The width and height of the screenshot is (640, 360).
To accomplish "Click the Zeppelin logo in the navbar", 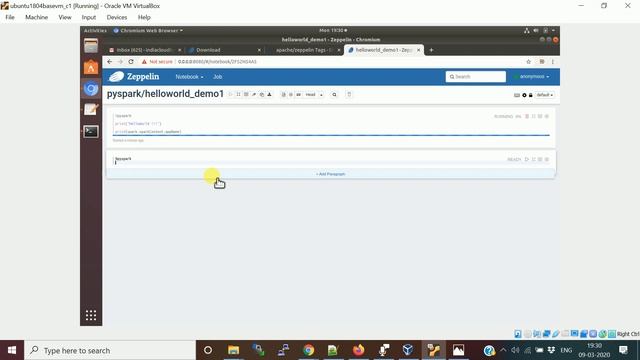I will tap(134, 76).
